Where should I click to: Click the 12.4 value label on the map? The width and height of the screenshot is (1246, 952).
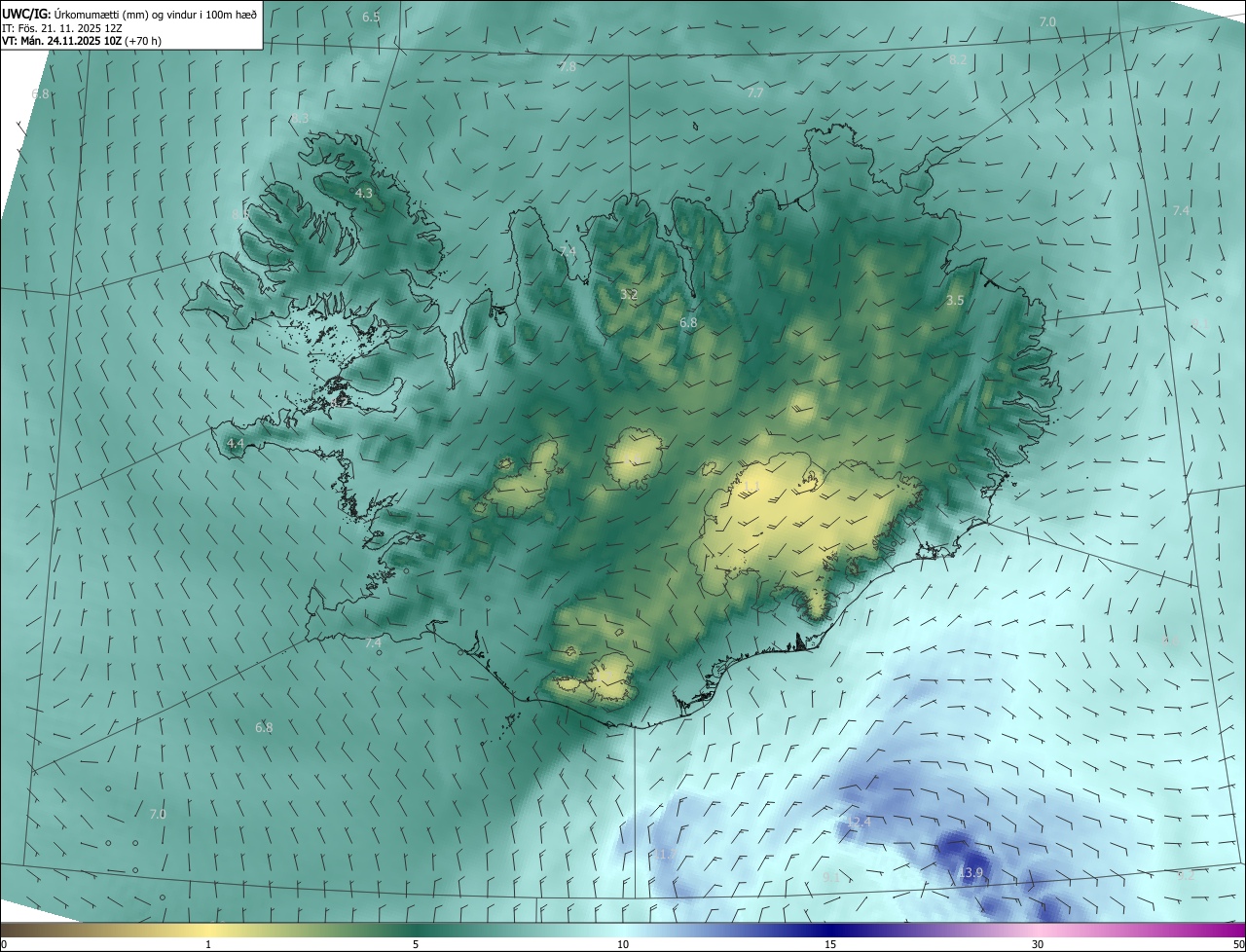pyautogui.click(x=859, y=823)
